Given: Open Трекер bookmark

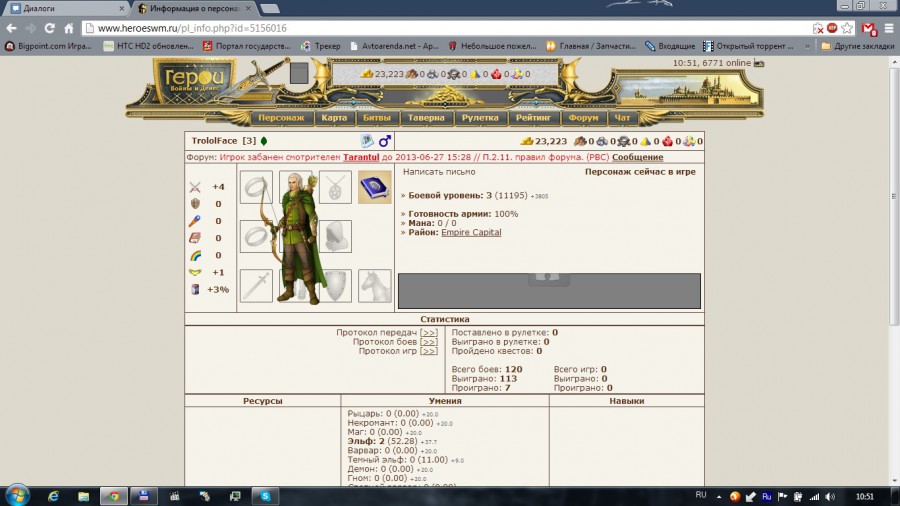Looking at the screenshot, I should [x=321, y=46].
